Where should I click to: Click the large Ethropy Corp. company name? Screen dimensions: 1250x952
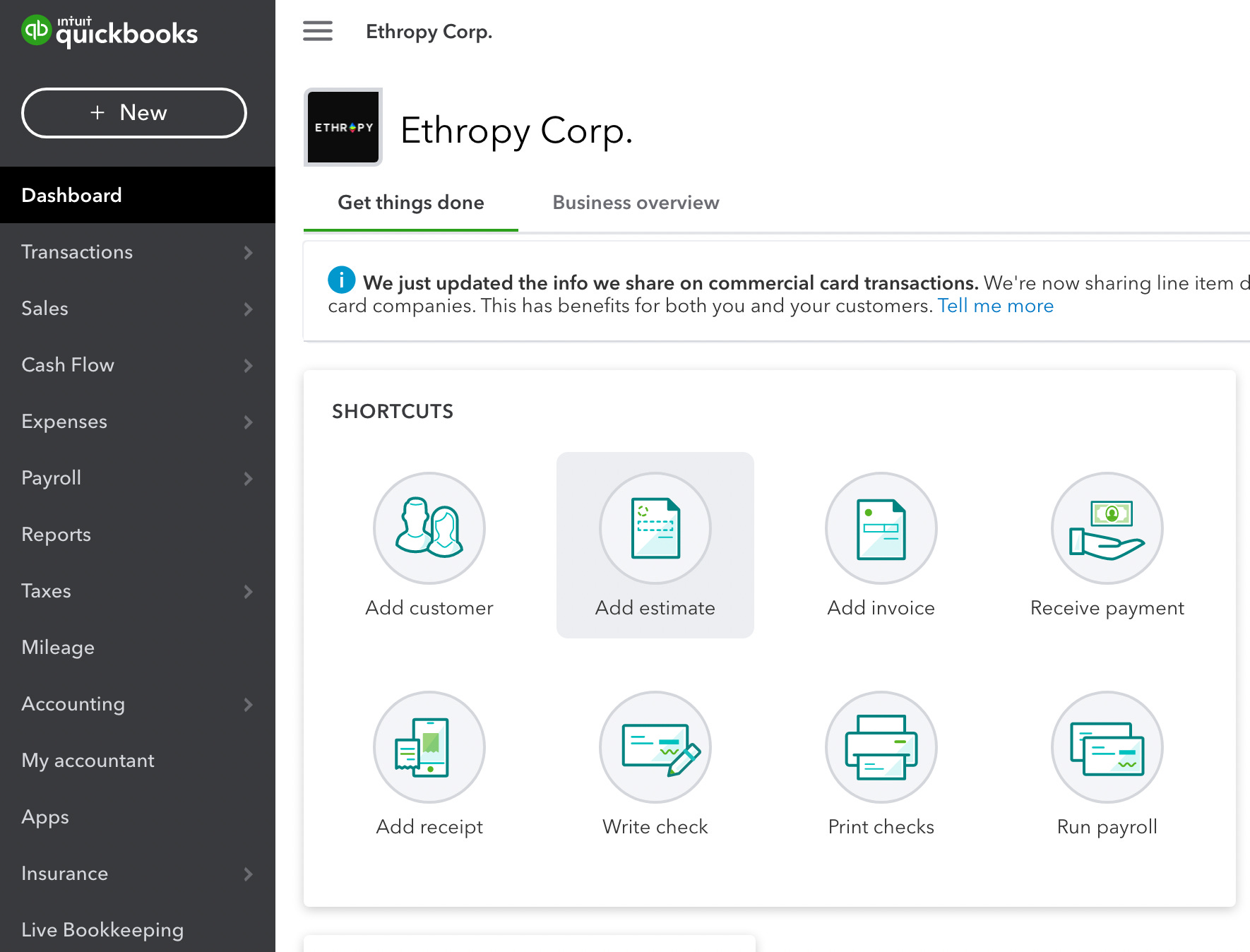coord(516,131)
